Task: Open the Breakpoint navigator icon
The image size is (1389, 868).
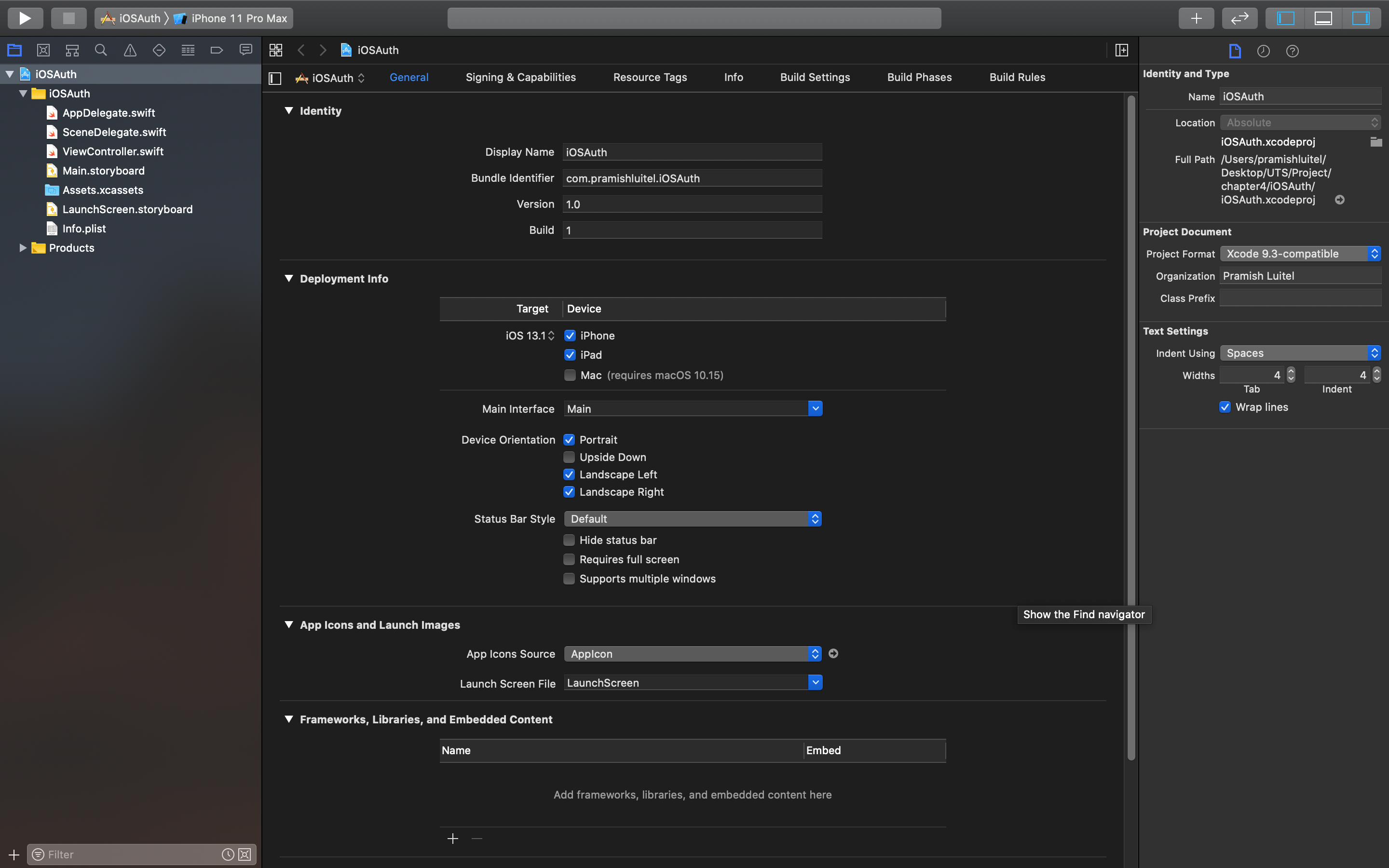Action: click(x=217, y=50)
